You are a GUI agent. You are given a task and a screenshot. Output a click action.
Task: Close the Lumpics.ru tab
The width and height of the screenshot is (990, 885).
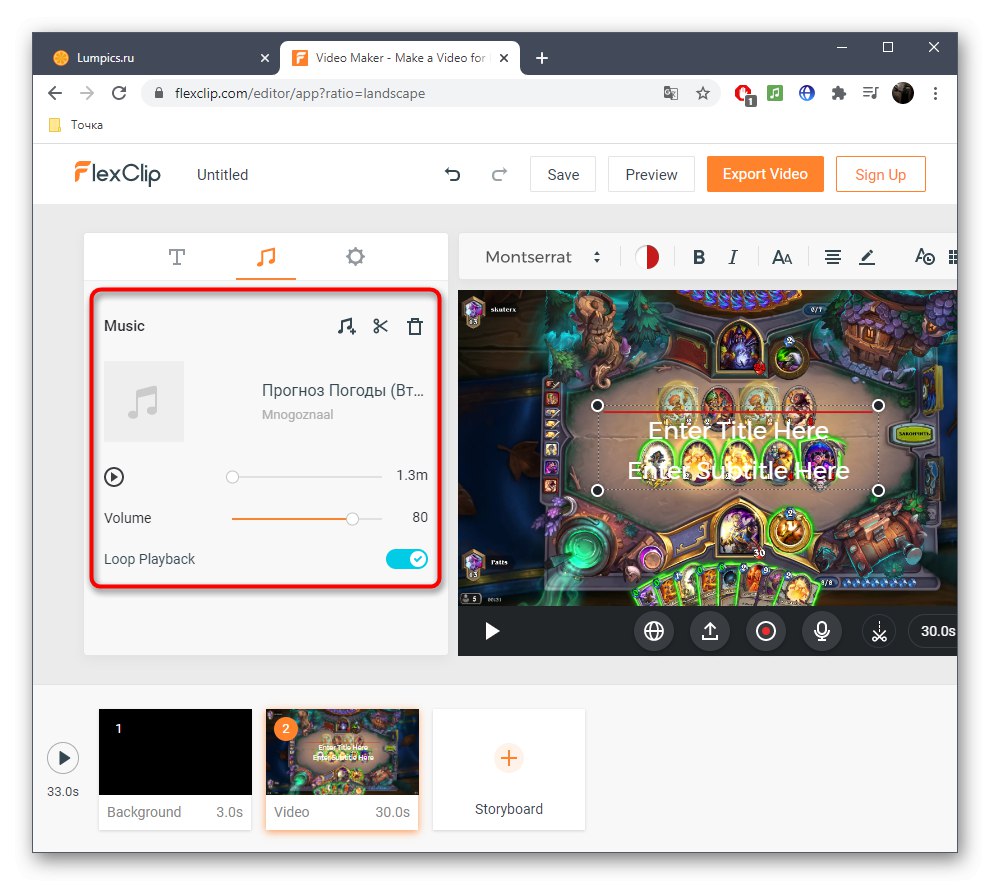click(265, 58)
